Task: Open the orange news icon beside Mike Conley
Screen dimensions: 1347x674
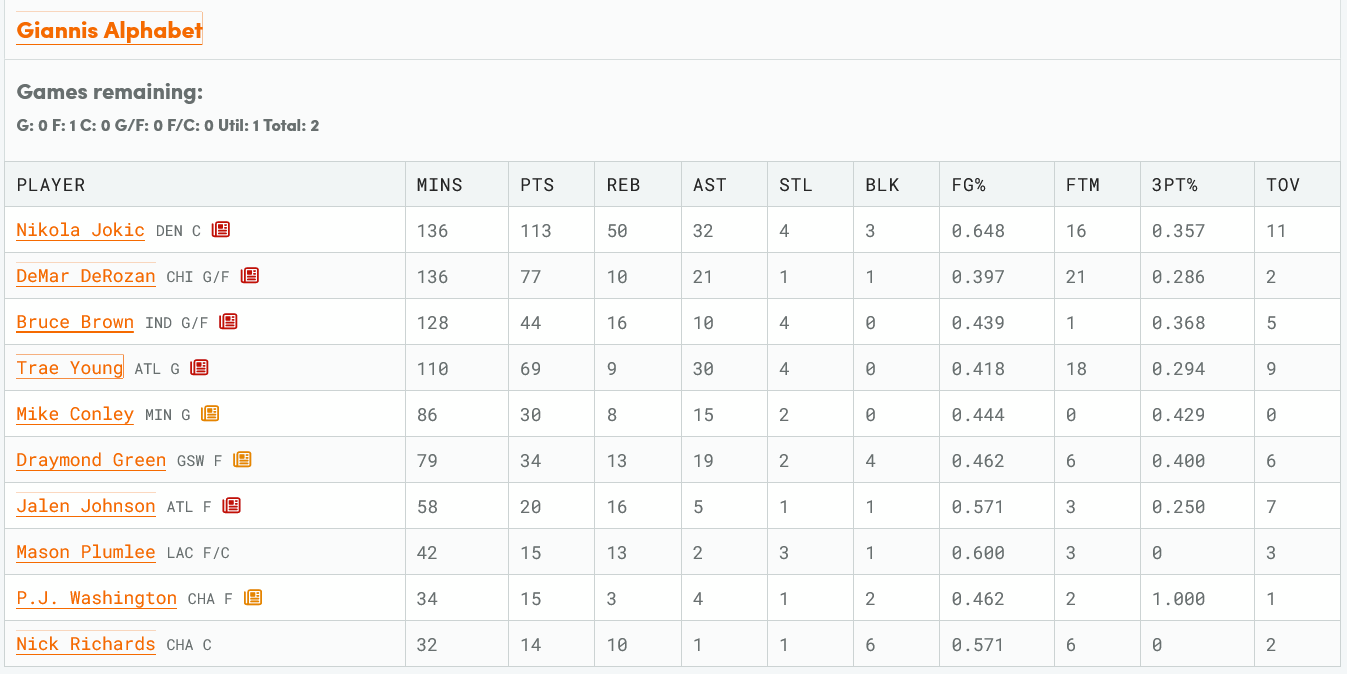Action: tap(210, 414)
